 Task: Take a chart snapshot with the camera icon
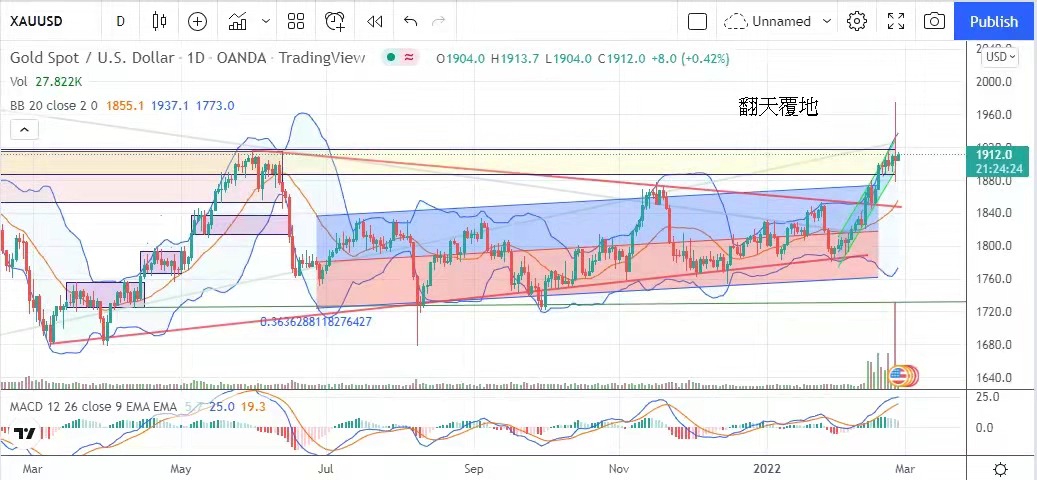tap(933, 21)
